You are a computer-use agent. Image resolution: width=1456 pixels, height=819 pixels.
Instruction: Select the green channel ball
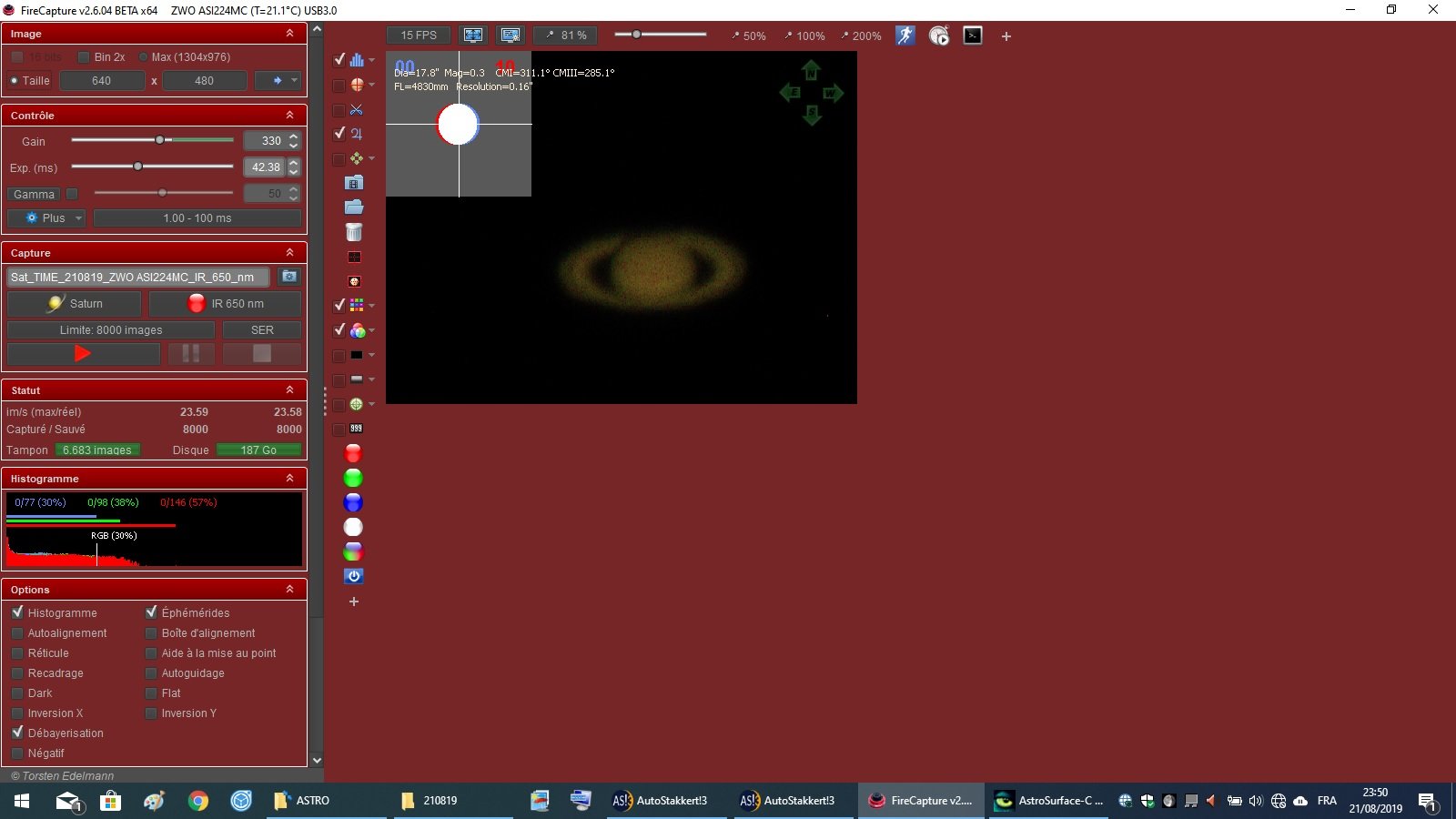pyautogui.click(x=353, y=478)
